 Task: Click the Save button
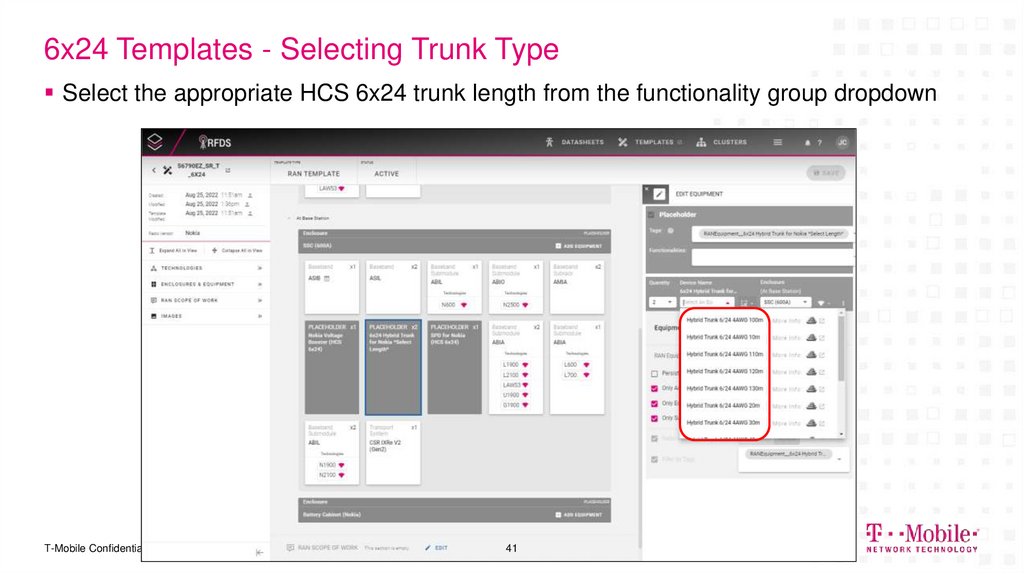[825, 172]
